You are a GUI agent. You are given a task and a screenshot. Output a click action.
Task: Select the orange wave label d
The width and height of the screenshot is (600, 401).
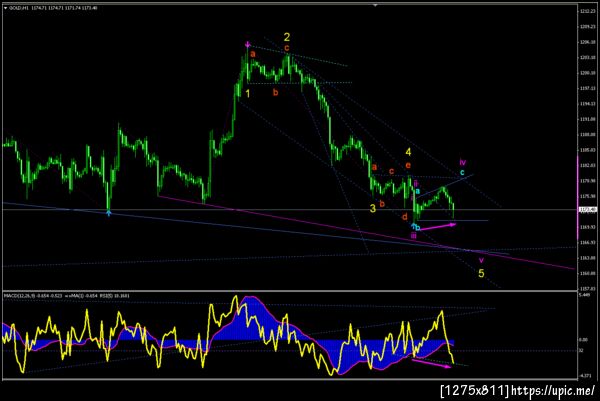[x=404, y=217]
